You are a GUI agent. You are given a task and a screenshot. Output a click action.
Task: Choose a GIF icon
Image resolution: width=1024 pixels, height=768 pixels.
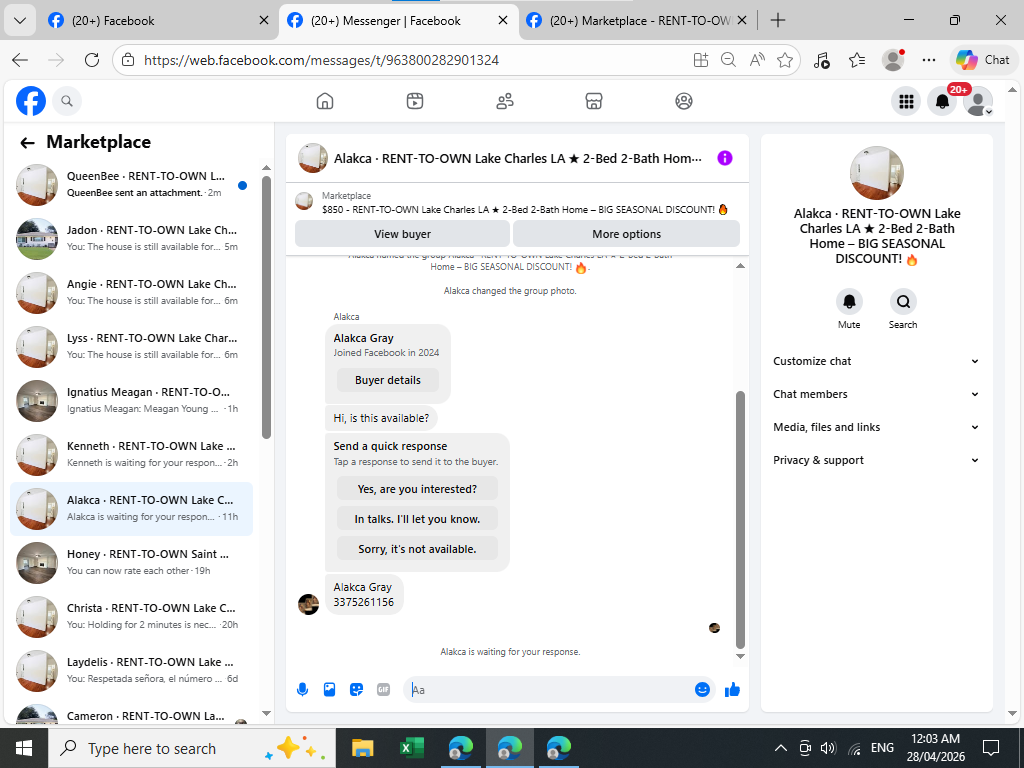383,690
